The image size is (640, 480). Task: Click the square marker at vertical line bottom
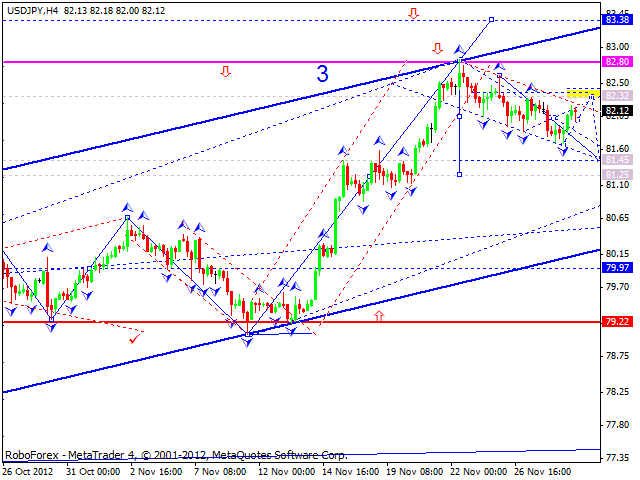[x=460, y=175]
